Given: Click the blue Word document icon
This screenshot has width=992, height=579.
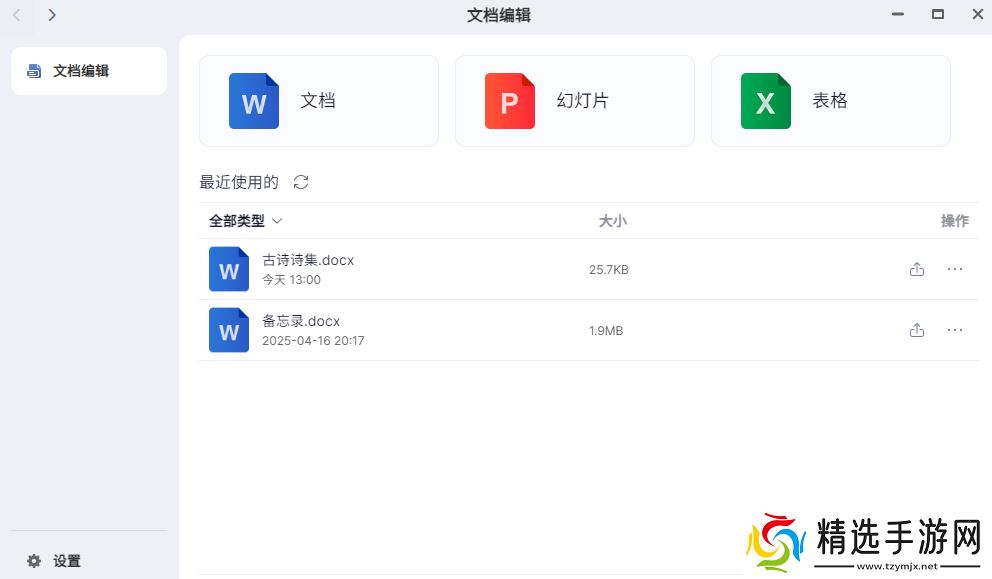Looking at the screenshot, I should tap(254, 101).
